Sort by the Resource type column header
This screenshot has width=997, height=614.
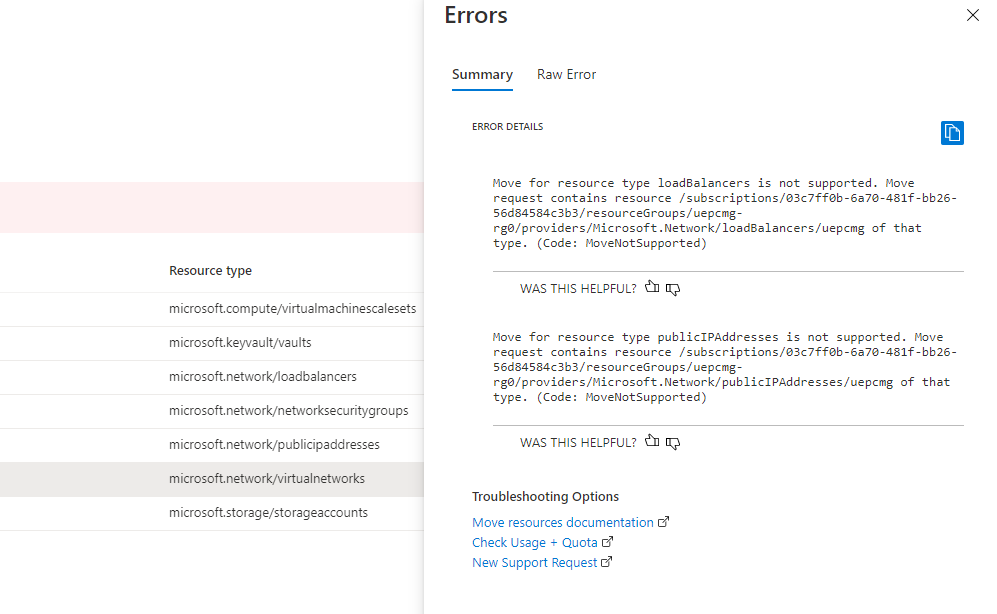pyautogui.click(x=210, y=270)
